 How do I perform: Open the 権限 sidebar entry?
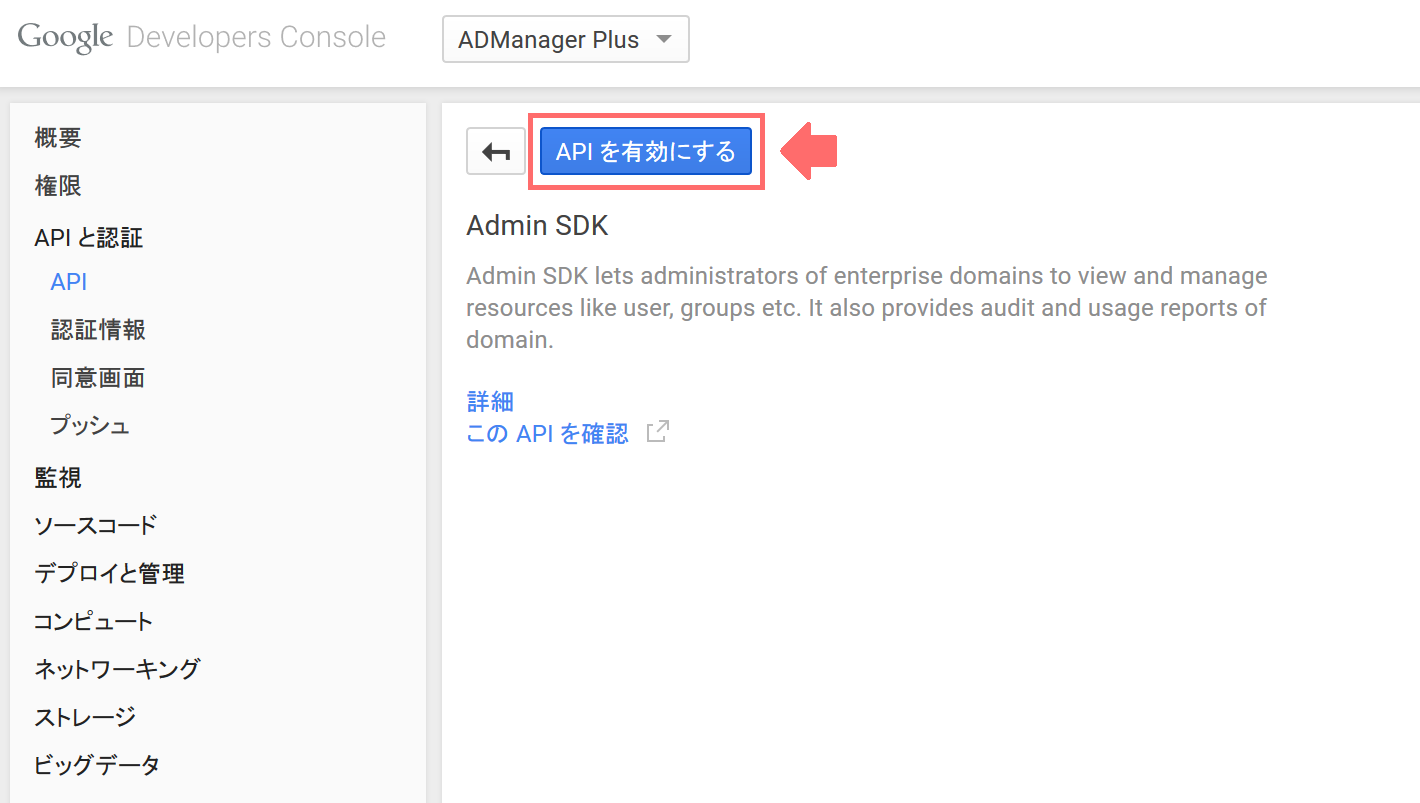(57, 185)
